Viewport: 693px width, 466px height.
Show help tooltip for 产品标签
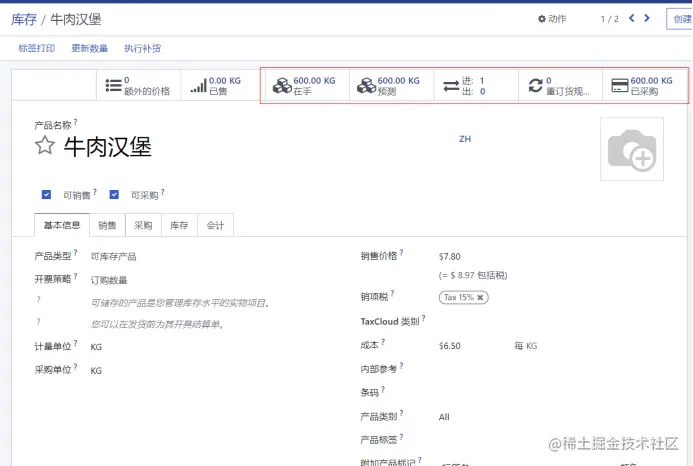[401, 437]
